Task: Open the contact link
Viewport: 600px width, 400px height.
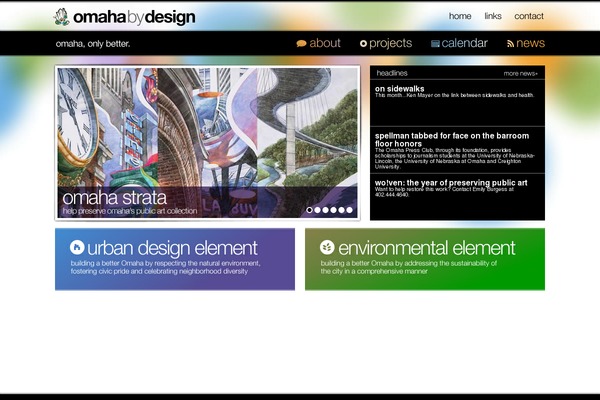Action: pyautogui.click(x=529, y=16)
